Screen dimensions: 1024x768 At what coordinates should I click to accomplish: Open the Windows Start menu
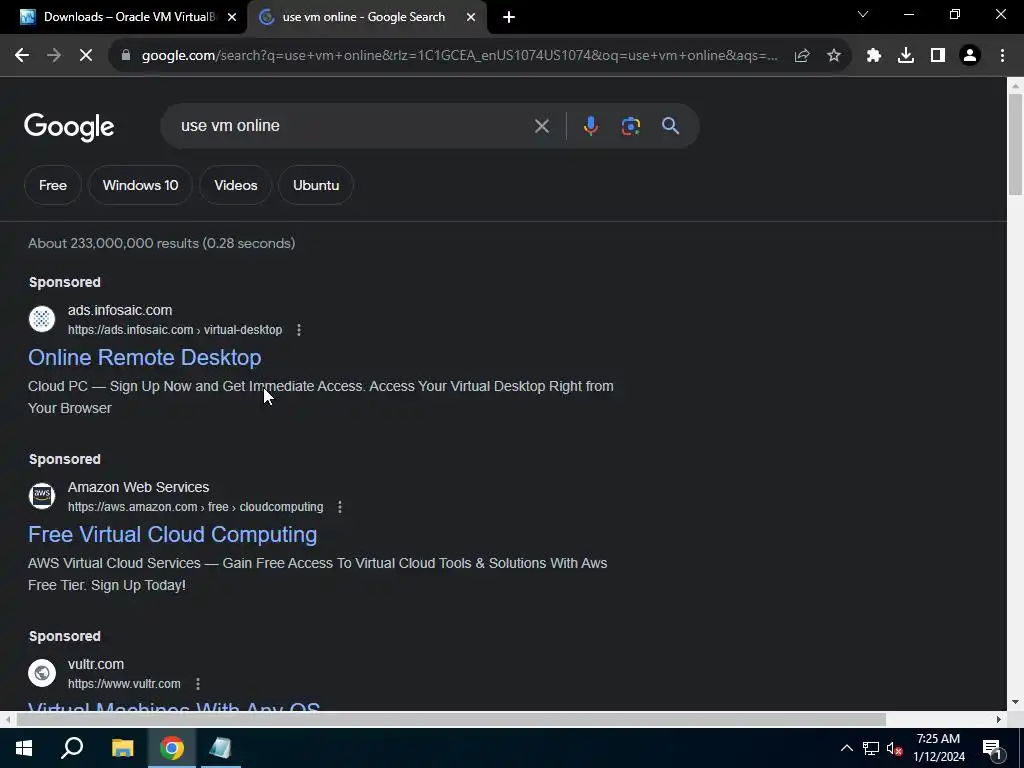coord(24,748)
